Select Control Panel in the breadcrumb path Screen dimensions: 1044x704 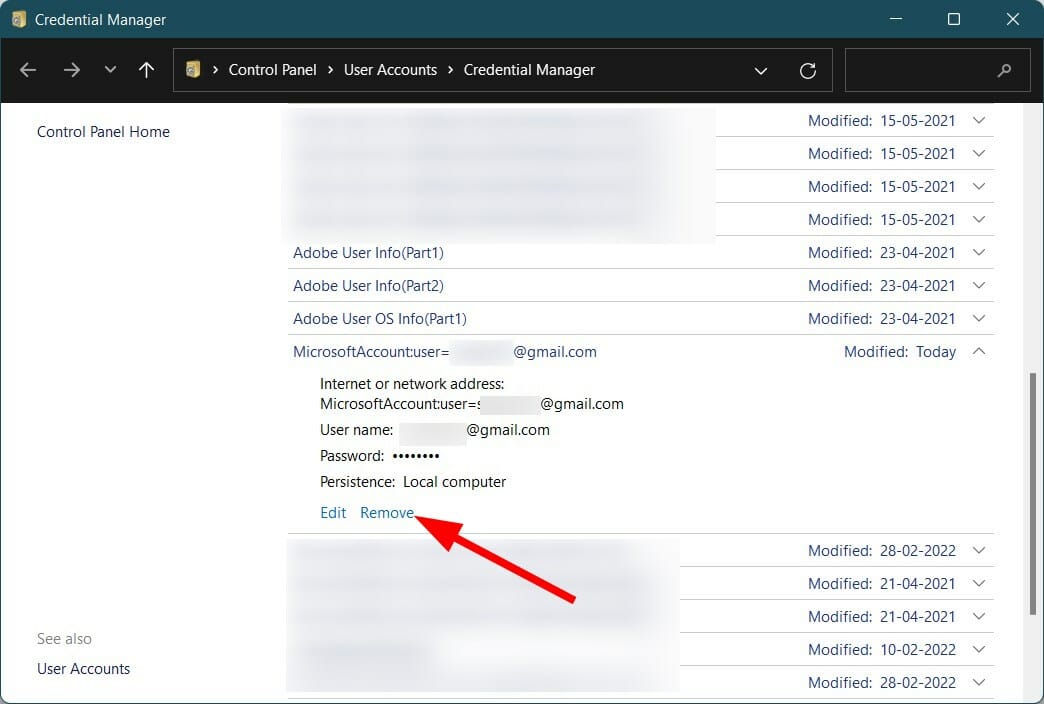coord(272,69)
